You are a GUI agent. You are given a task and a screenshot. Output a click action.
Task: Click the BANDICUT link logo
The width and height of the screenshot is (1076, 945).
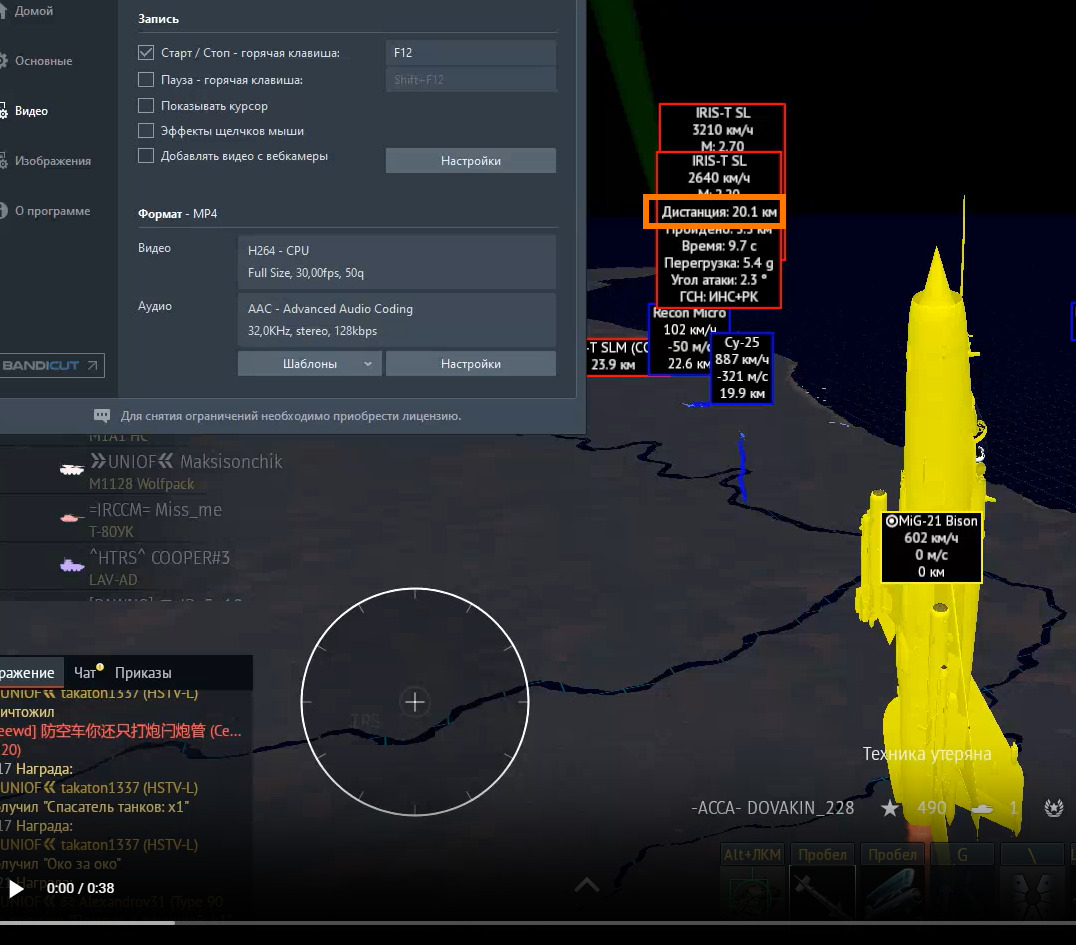coord(50,366)
